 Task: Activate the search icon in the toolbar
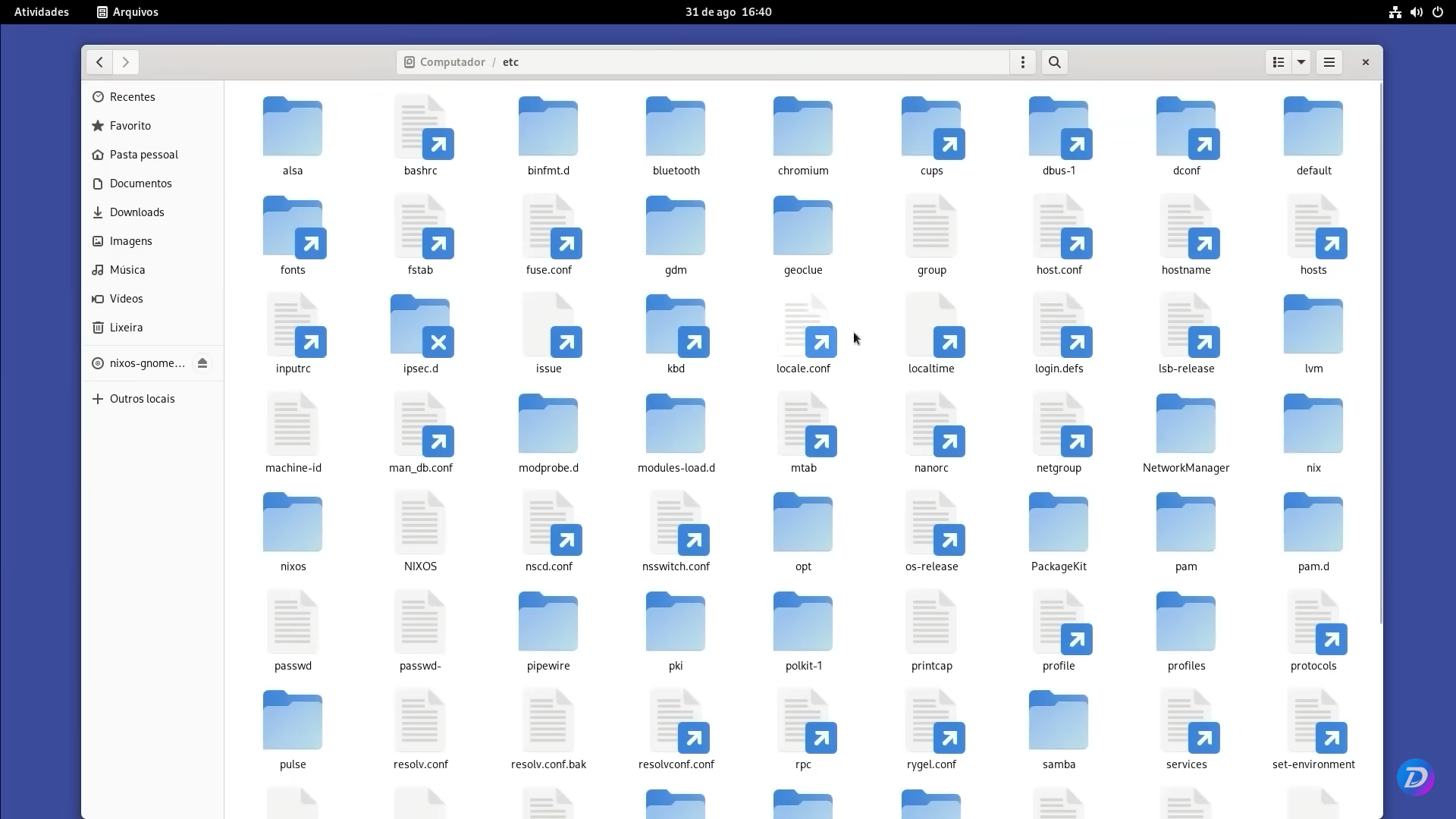coord(1054,62)
